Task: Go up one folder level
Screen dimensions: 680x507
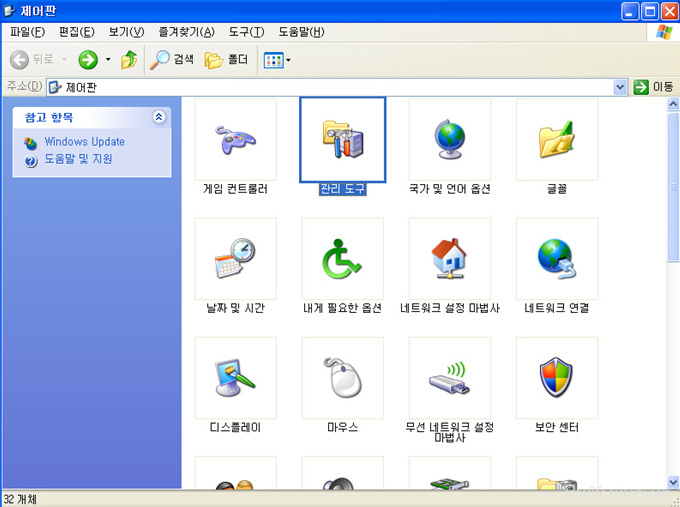Action: coord(129,59)
